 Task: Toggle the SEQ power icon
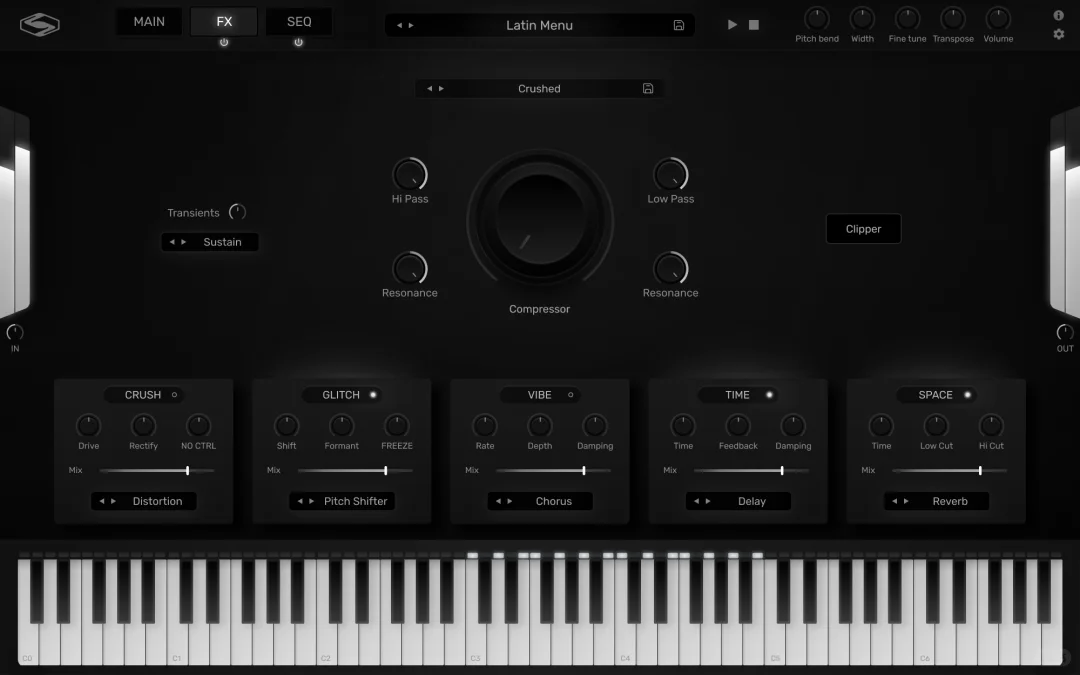(298, 43)
